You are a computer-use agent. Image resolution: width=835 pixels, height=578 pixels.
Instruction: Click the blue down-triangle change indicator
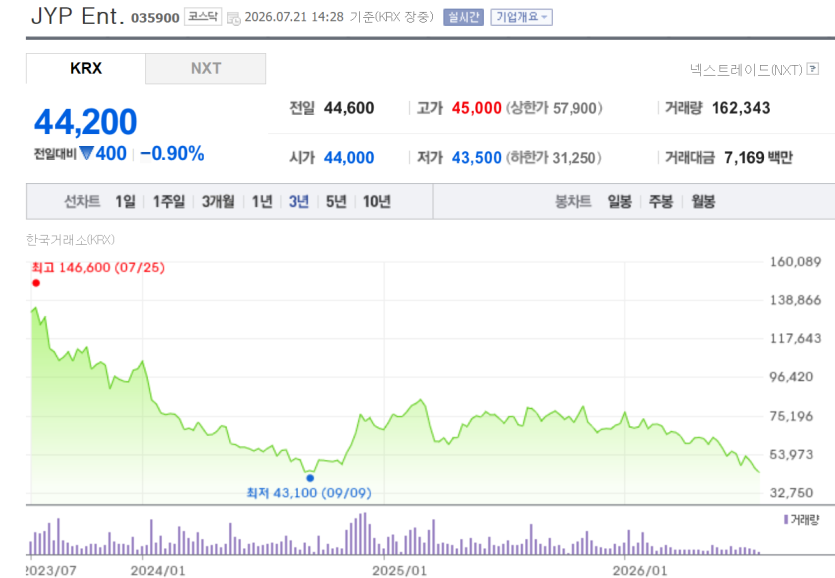pyautogui.click(x=86, y=153)
